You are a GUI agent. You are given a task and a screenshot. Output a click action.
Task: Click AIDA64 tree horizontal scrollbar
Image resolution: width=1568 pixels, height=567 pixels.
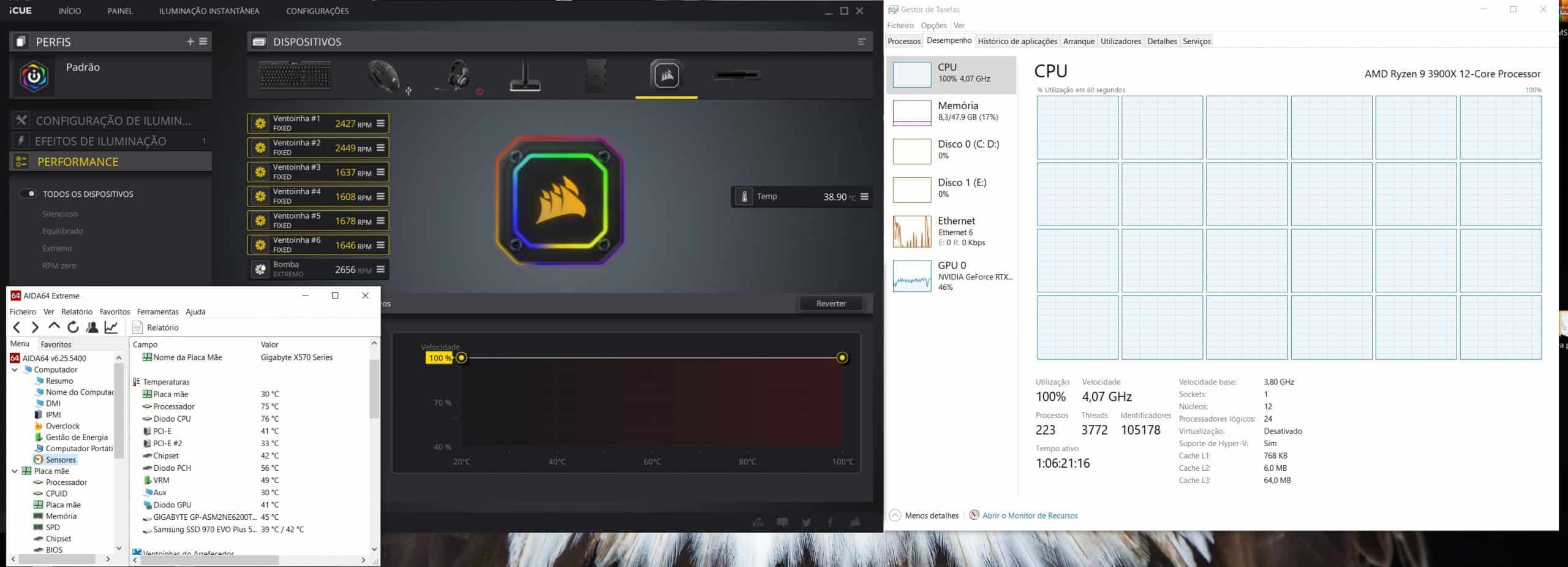point(58,559)
